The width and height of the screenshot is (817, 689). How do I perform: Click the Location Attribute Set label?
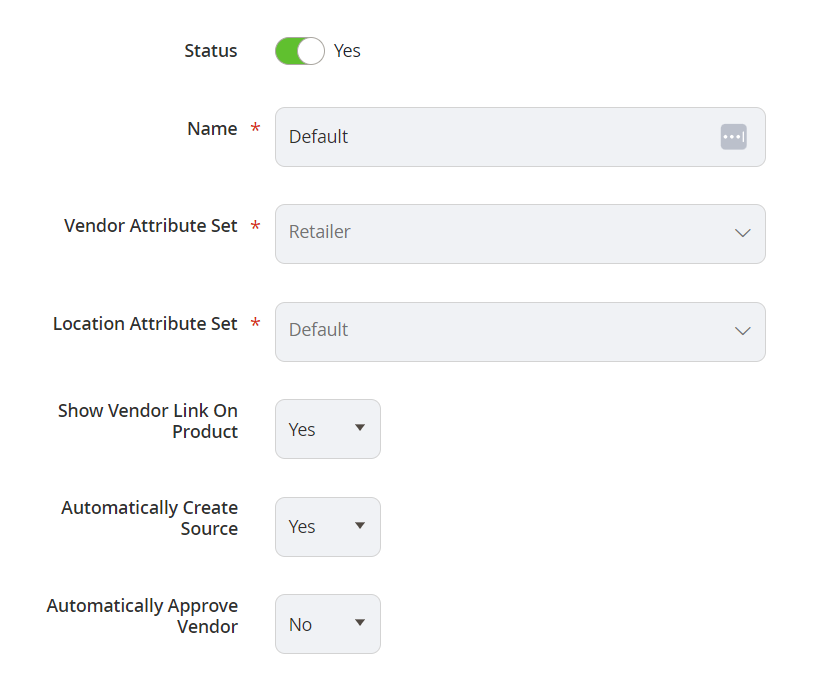145,324
